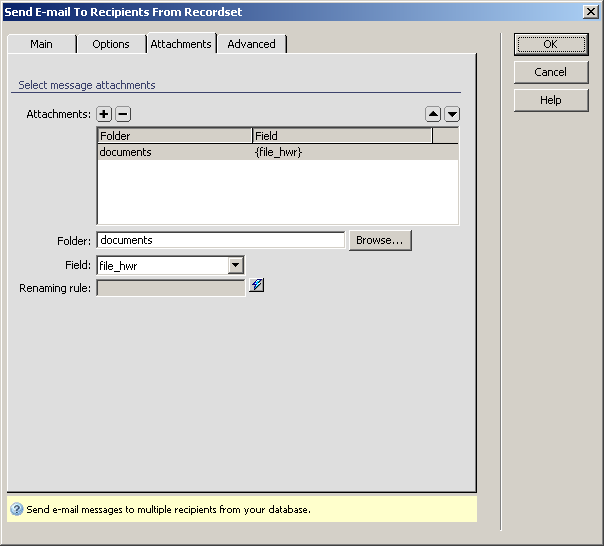Select the Attachments tab
Image resolution: width=604 pixels, height=546 pixels.
[x=181, y=44]
